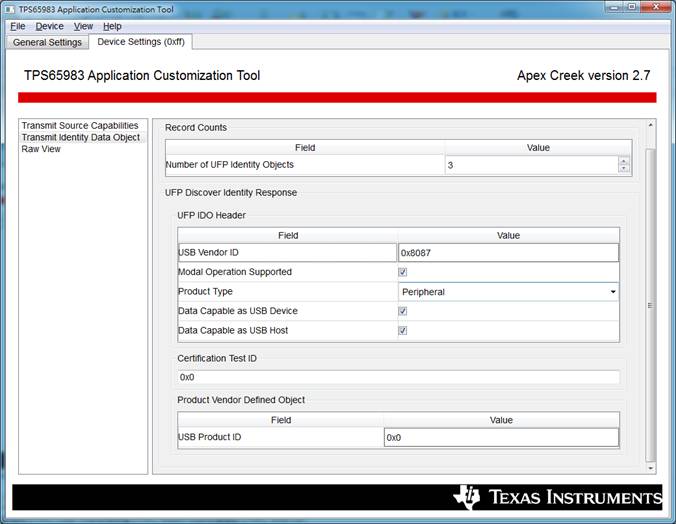The image size is (676, 524).
Task: Decrease Number of UFP Identity Objects
Action: tap(624, 169)
